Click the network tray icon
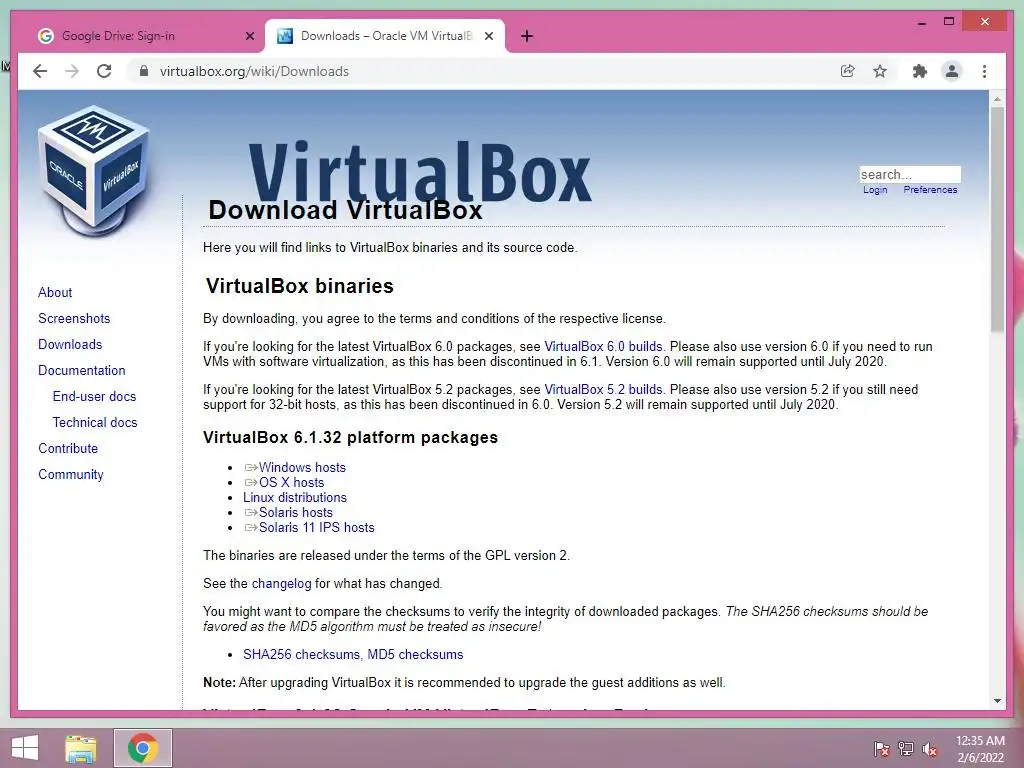 906,748
